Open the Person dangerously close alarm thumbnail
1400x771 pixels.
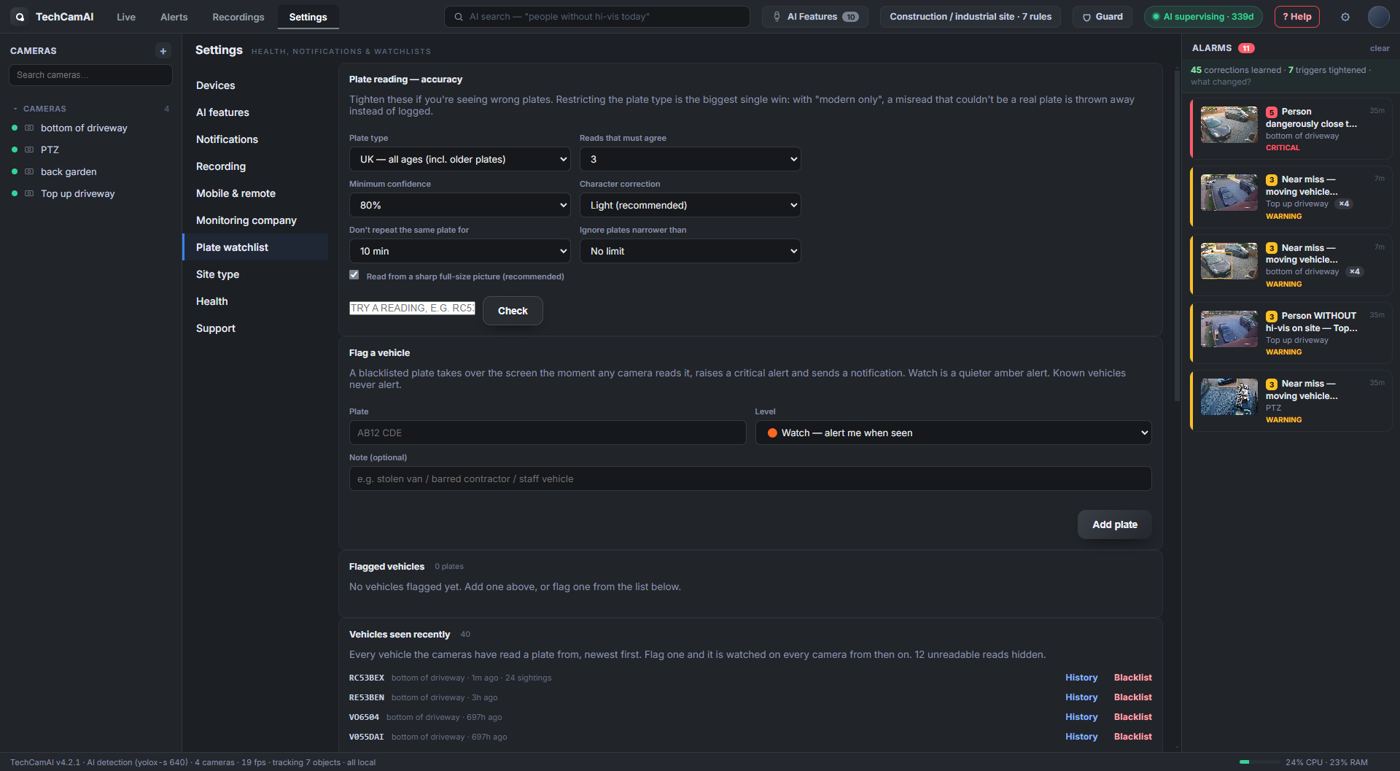coord(1229,125)
